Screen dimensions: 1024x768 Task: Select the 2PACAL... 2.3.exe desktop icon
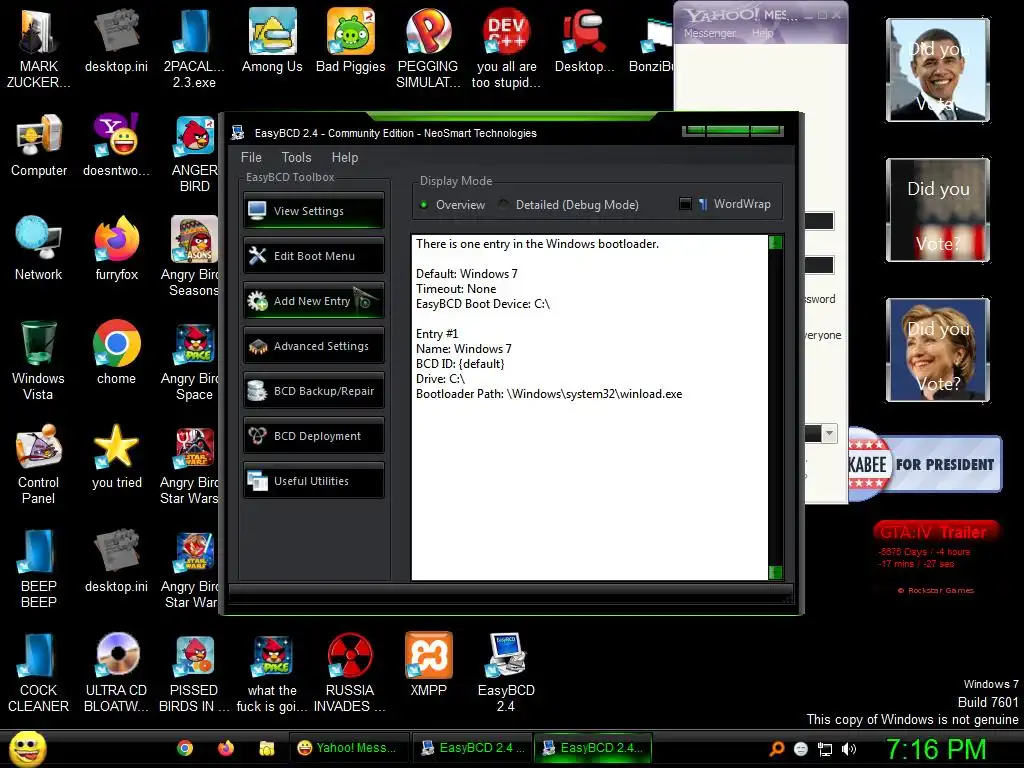coord(194,47)
